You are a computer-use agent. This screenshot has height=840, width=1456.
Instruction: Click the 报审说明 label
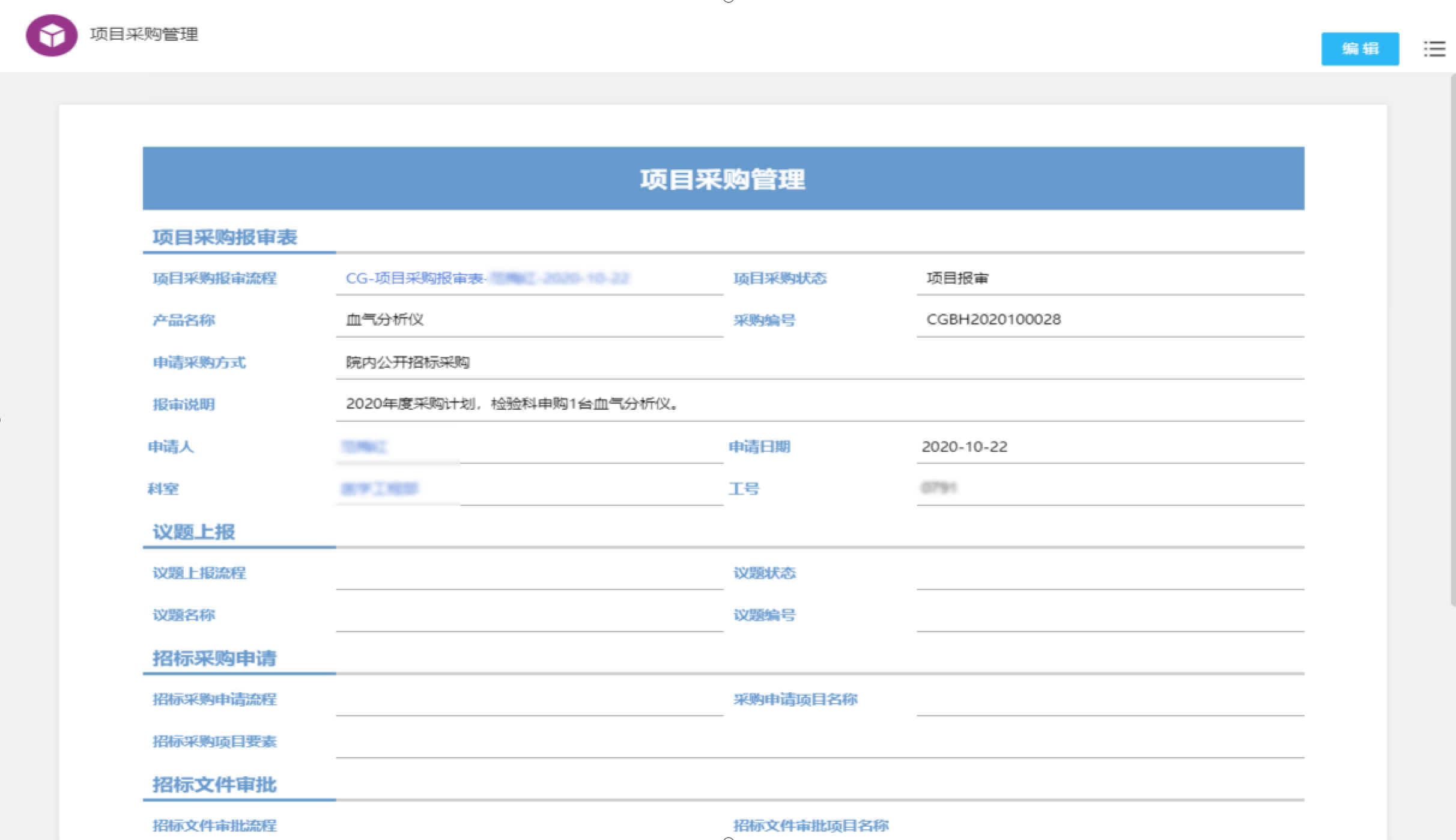(x=183, y=404)
